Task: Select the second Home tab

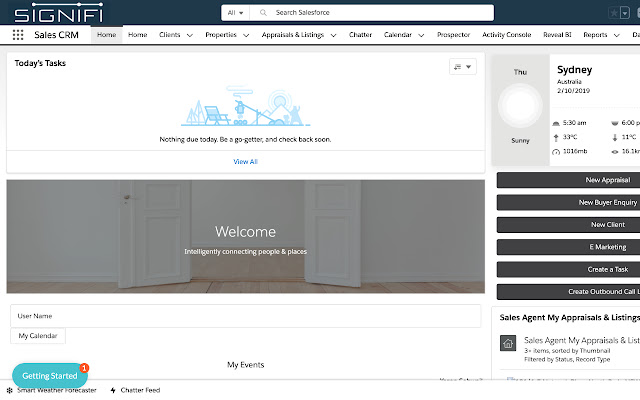Action: pos(138,35)
